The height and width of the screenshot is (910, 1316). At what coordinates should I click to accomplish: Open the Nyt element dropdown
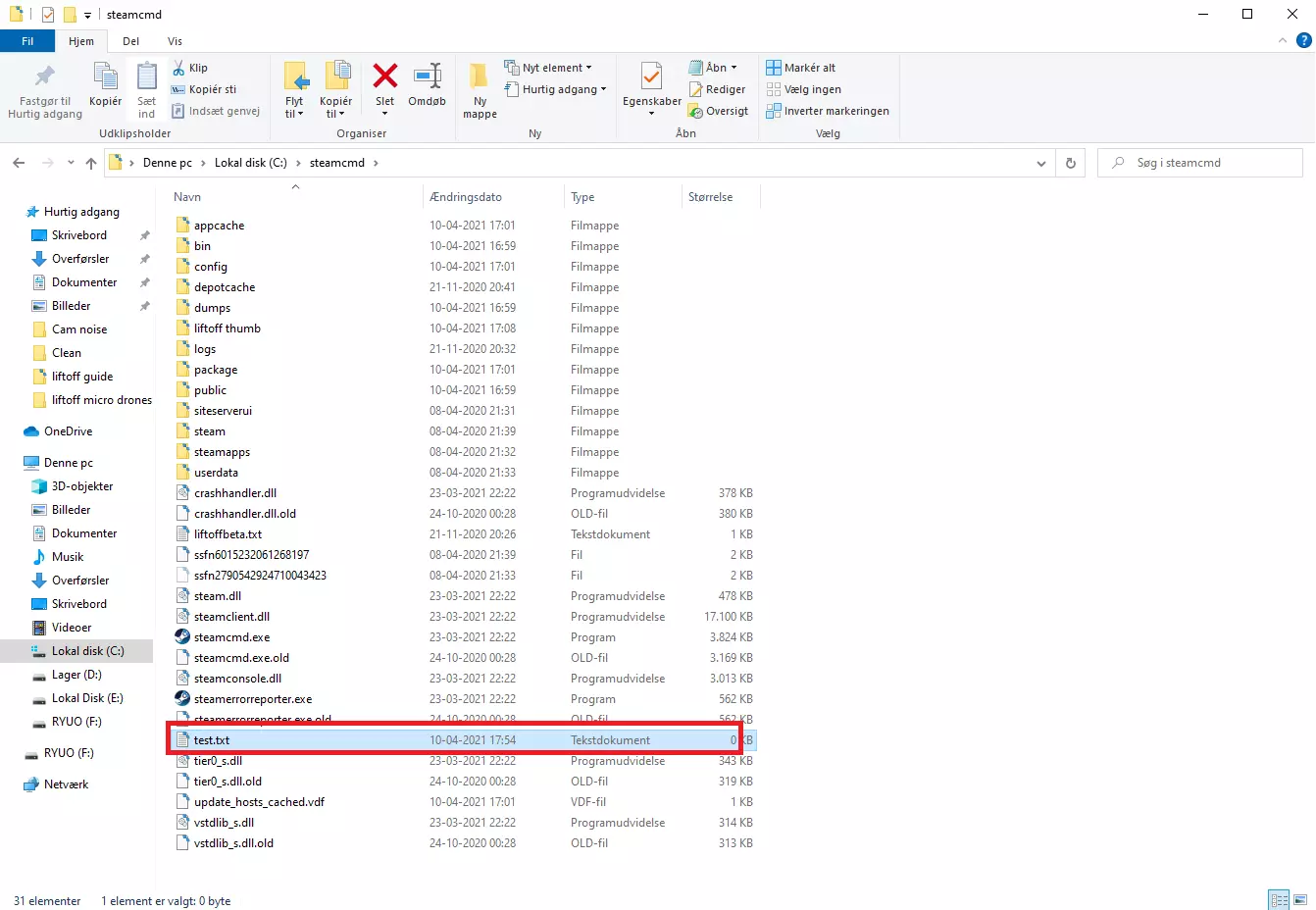point(548,68)
